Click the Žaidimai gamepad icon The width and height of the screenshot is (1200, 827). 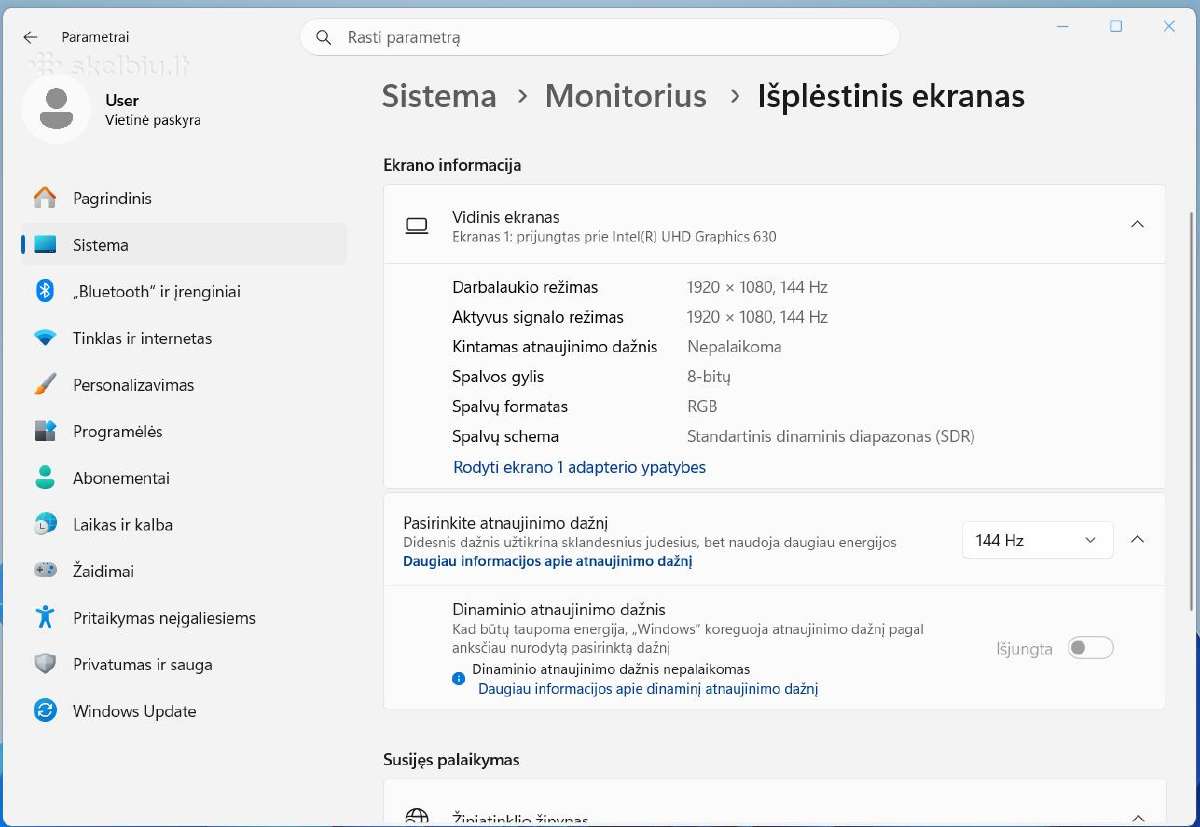click(45, 571)
